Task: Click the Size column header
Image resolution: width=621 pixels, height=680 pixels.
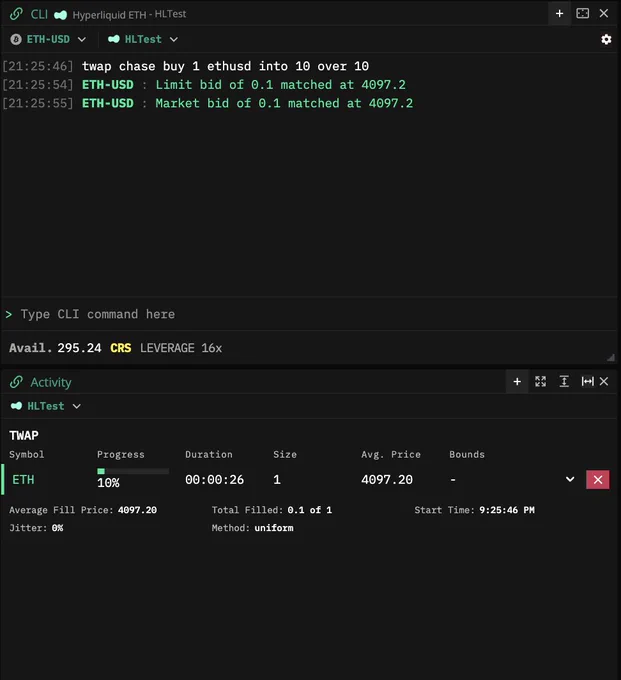Action: click(x=285, y=454)
